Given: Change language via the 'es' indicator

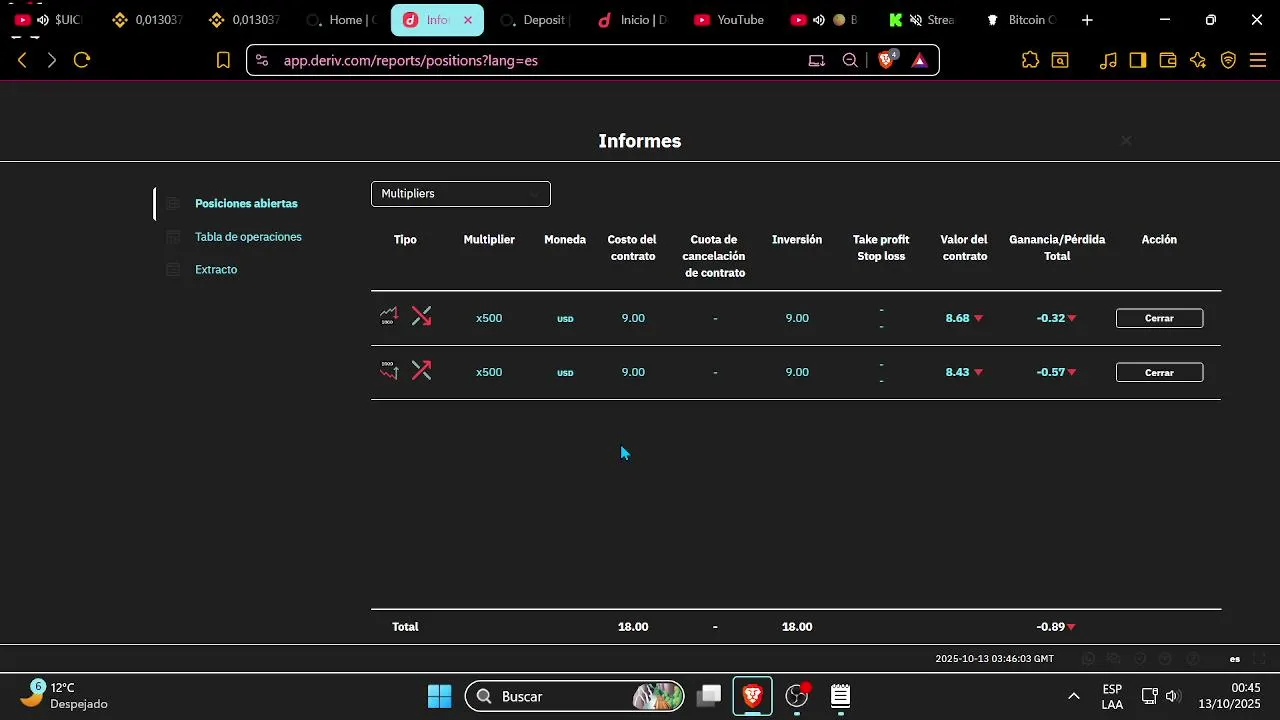Looking at the screenshot, I should [1235, 659].
